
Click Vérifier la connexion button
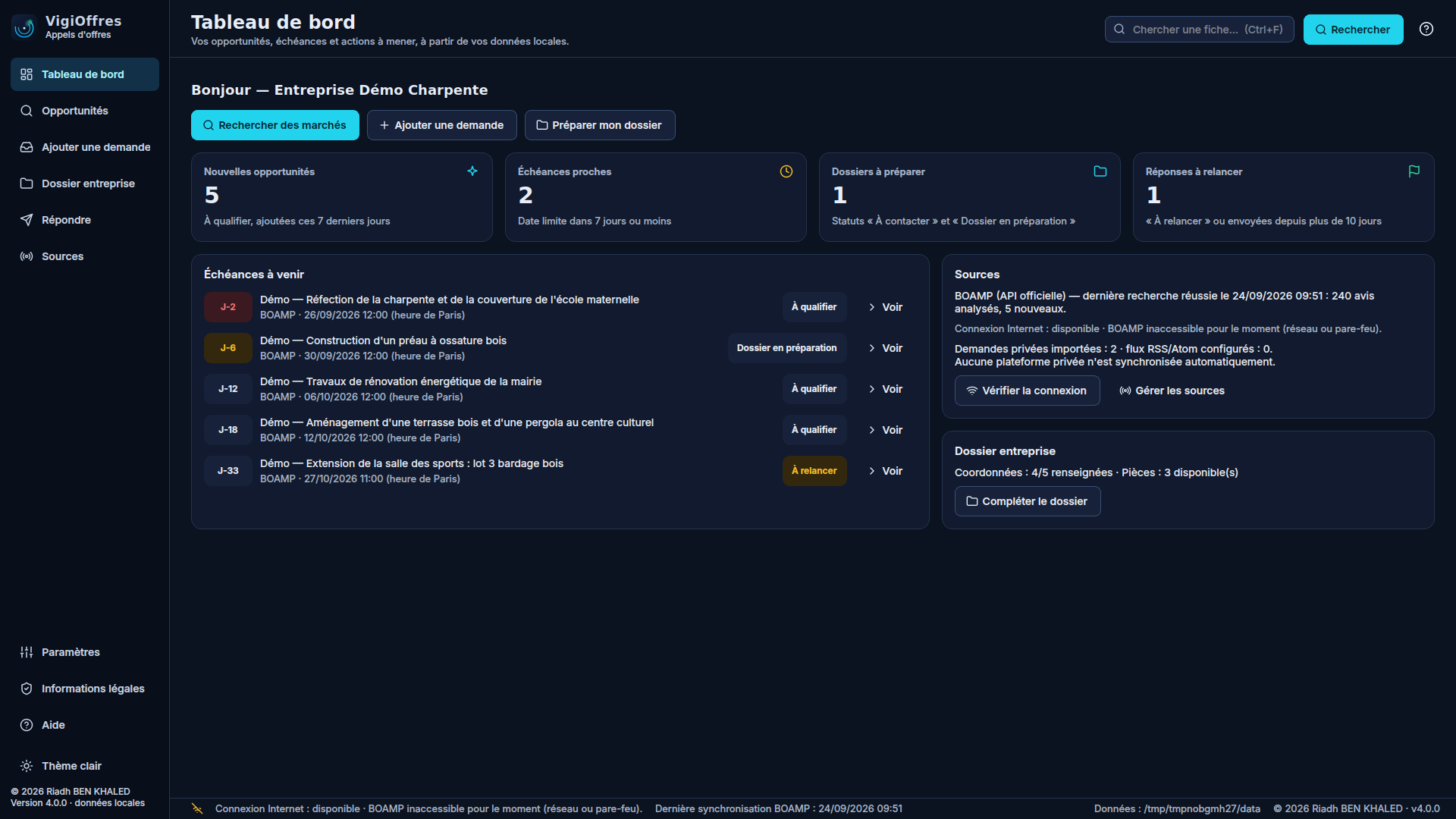pyautogui.click(x=1028, y=391)
